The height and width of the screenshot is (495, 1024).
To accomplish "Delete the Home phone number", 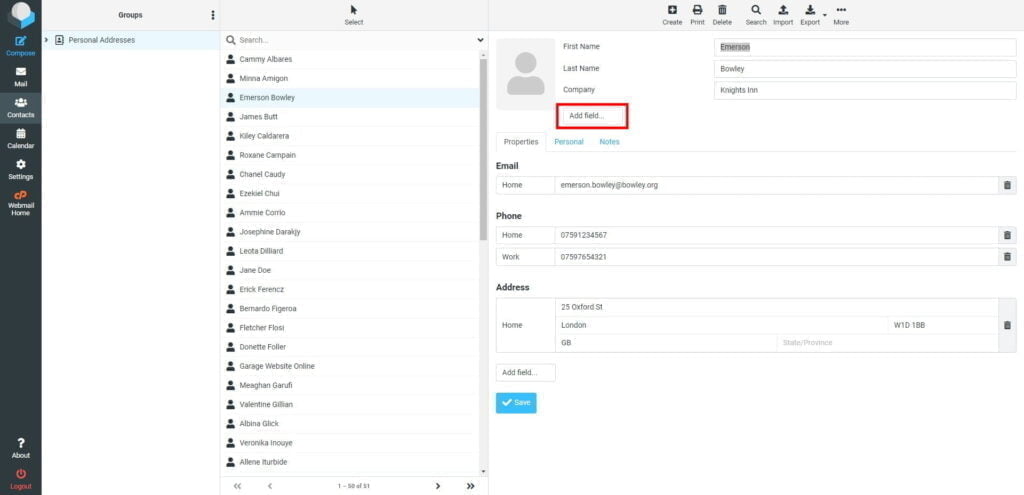I will click(x=1007, y=235).
